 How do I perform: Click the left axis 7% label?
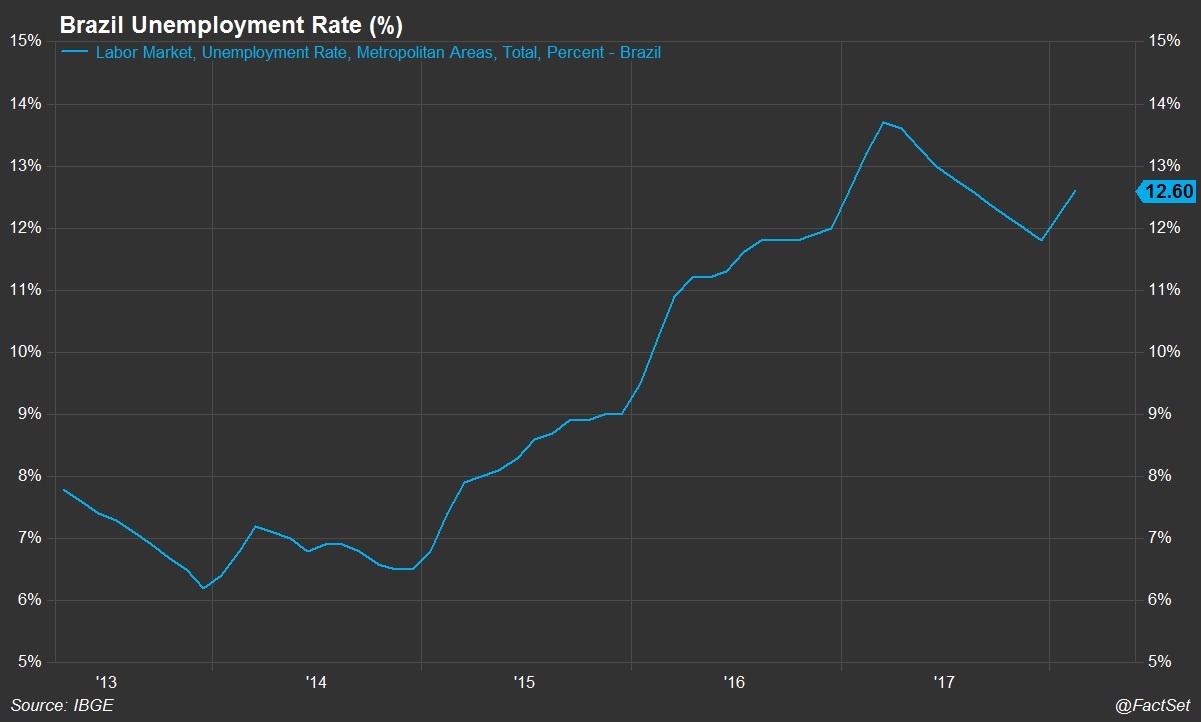click(x=29, y=538)
